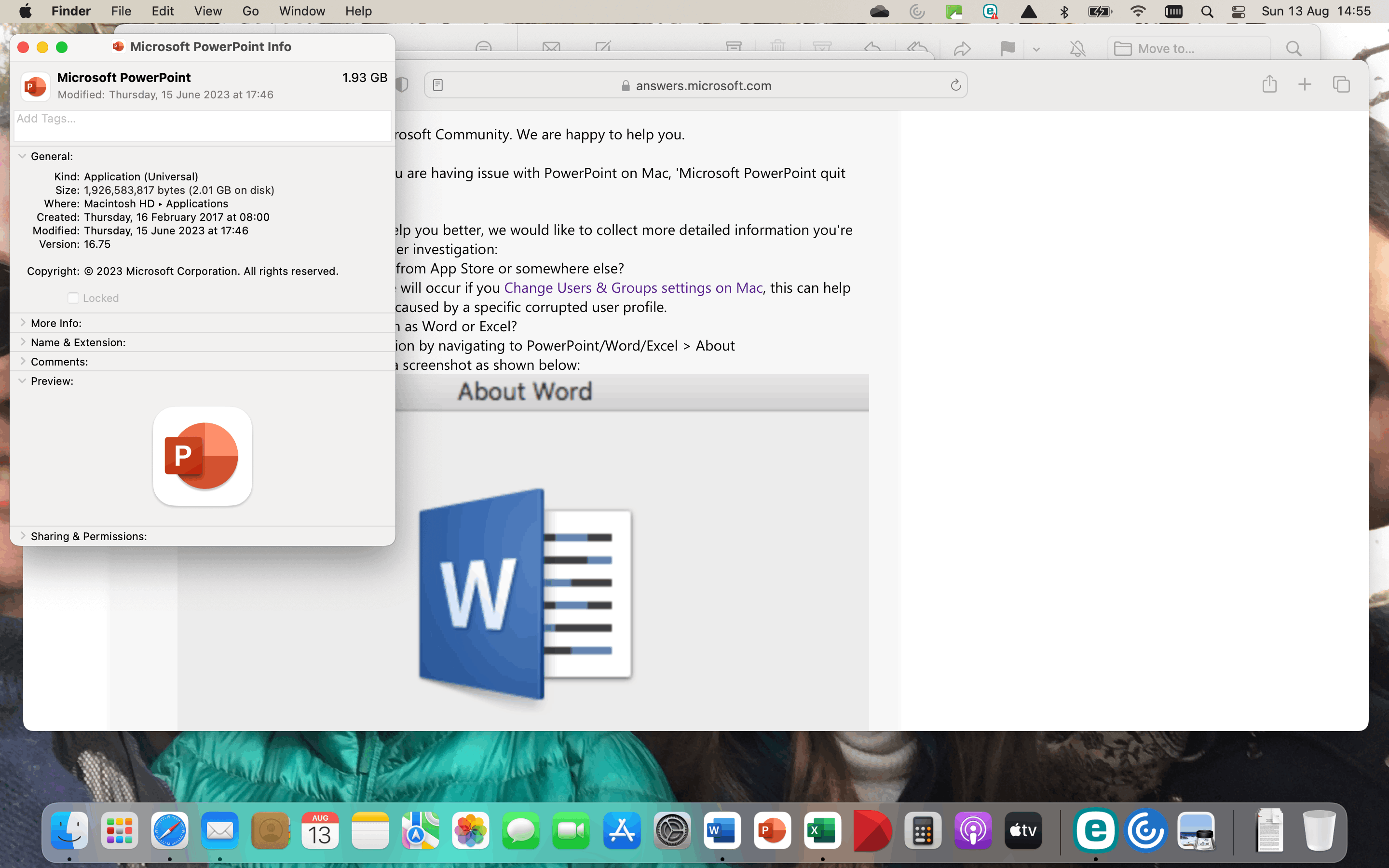The width and height of the screenshot is (1389, 868).
Task: Open System Preferences gear in Dock
Action: tap(671, 830)
